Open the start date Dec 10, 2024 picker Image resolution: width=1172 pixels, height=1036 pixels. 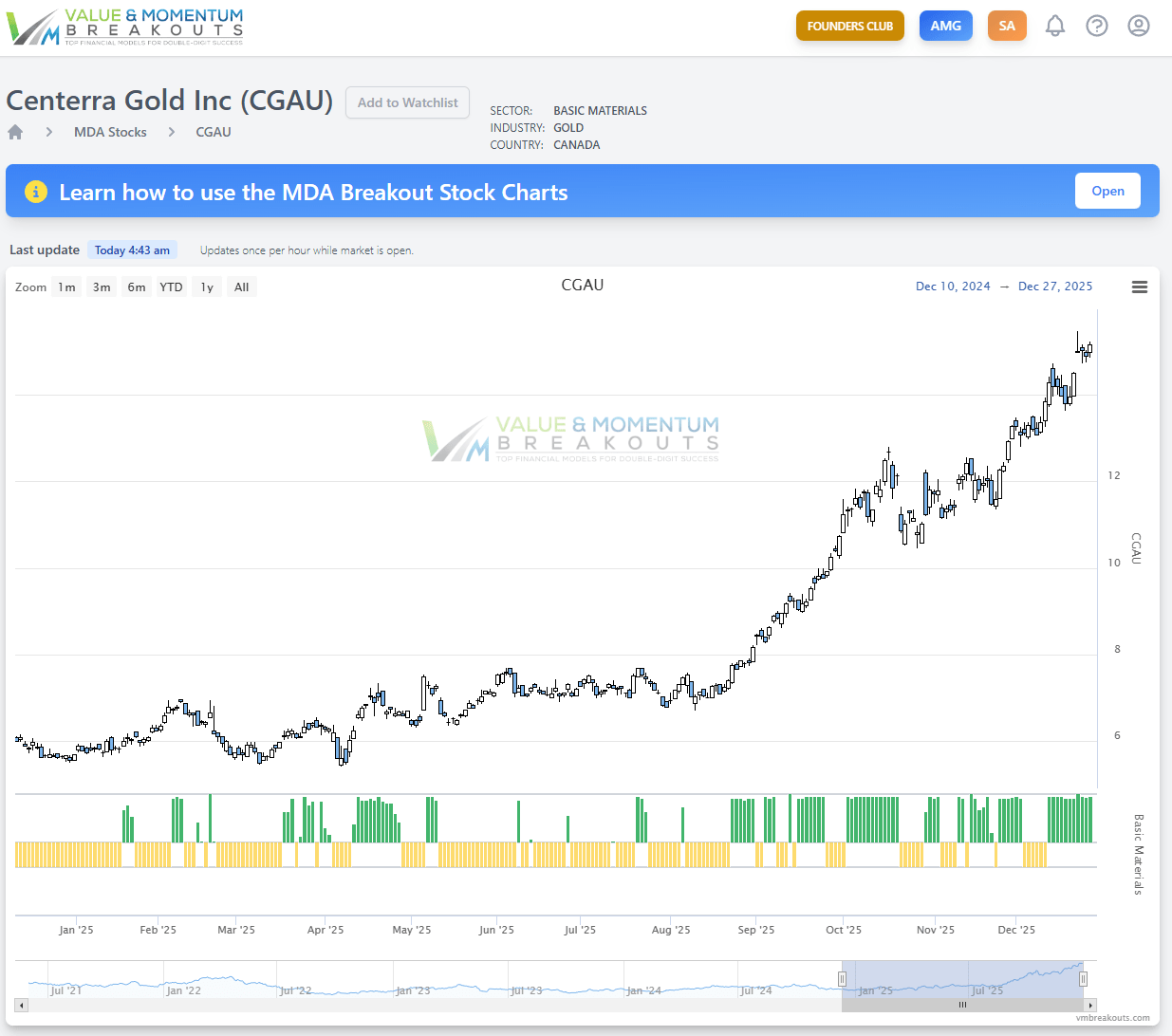tap(952, 287)
